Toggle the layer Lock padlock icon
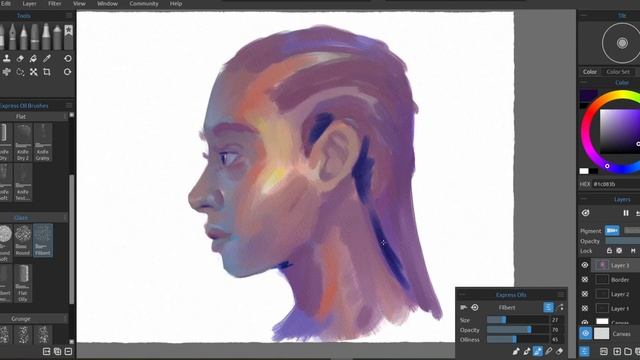Image resolution: width=640 pixels, height=360 pixels. [609, 251]
